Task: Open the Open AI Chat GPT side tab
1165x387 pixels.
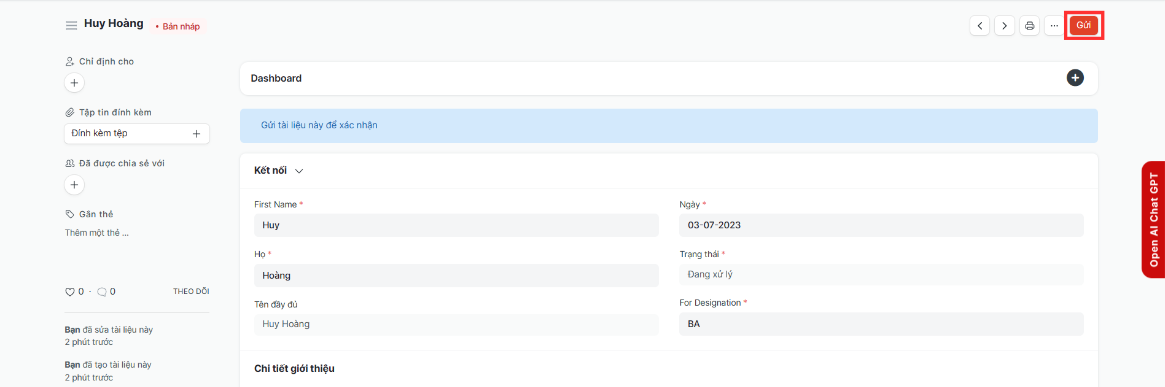Action: [x=1153, y=219]
